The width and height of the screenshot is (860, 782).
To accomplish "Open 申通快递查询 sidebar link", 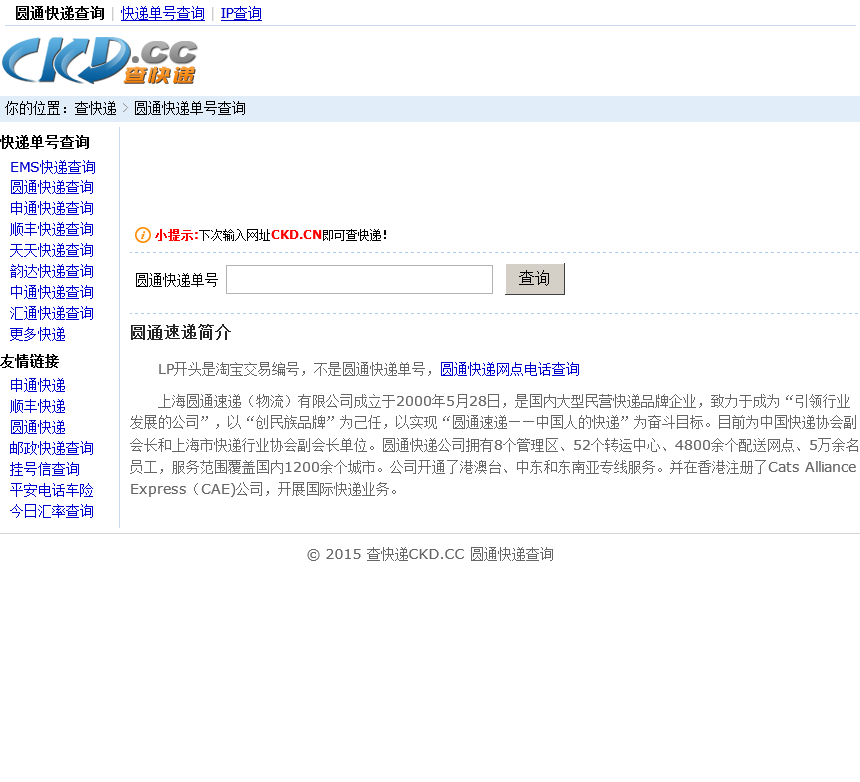I will [52, 208].
